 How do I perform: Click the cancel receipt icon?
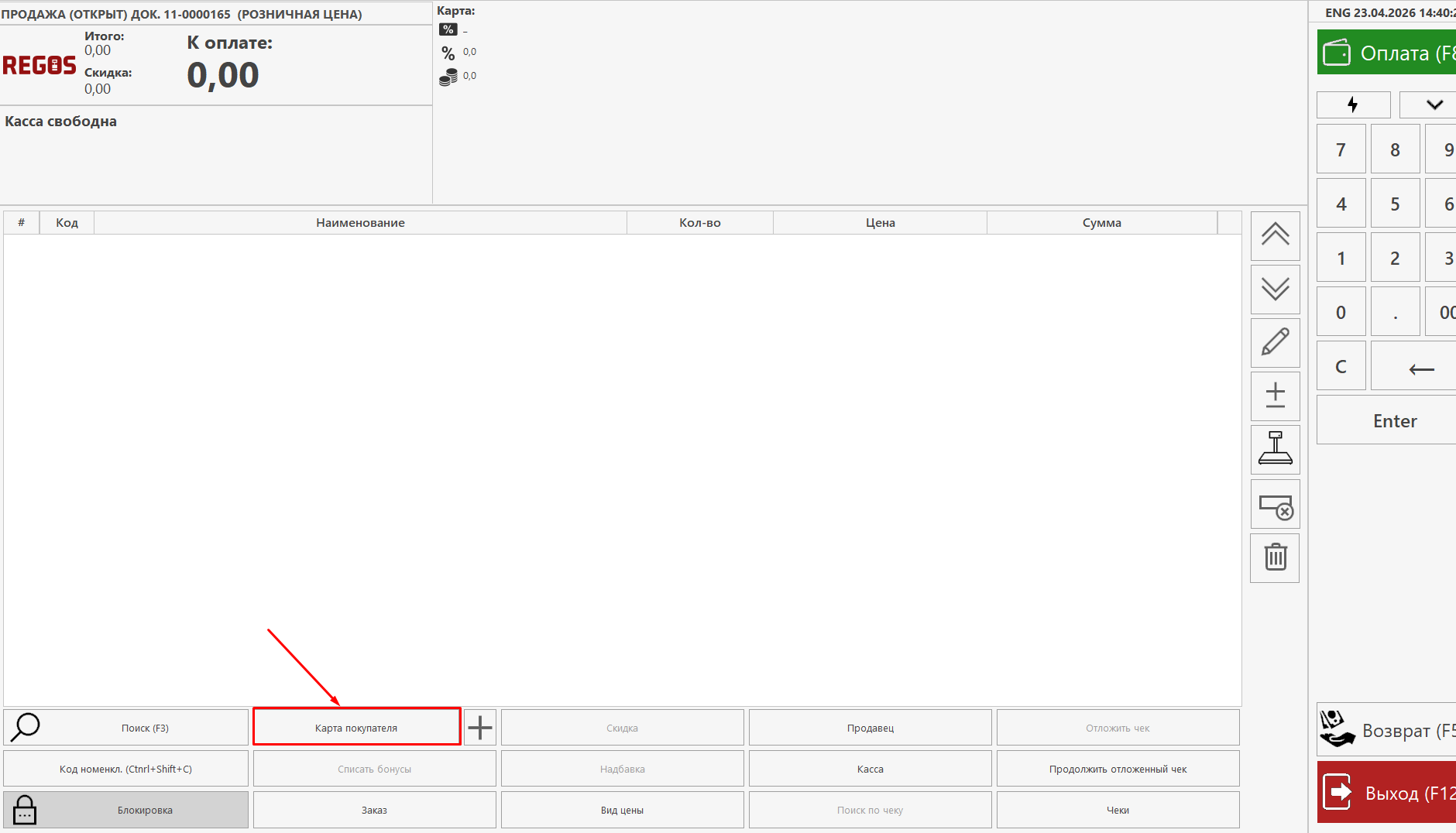pyautogui.click(x=1275, y=506)
